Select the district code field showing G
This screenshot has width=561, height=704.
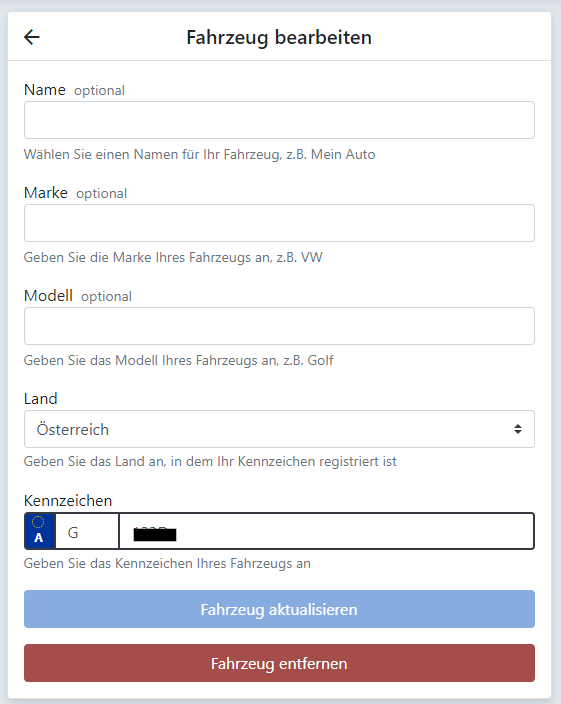[x=87, y=531]
